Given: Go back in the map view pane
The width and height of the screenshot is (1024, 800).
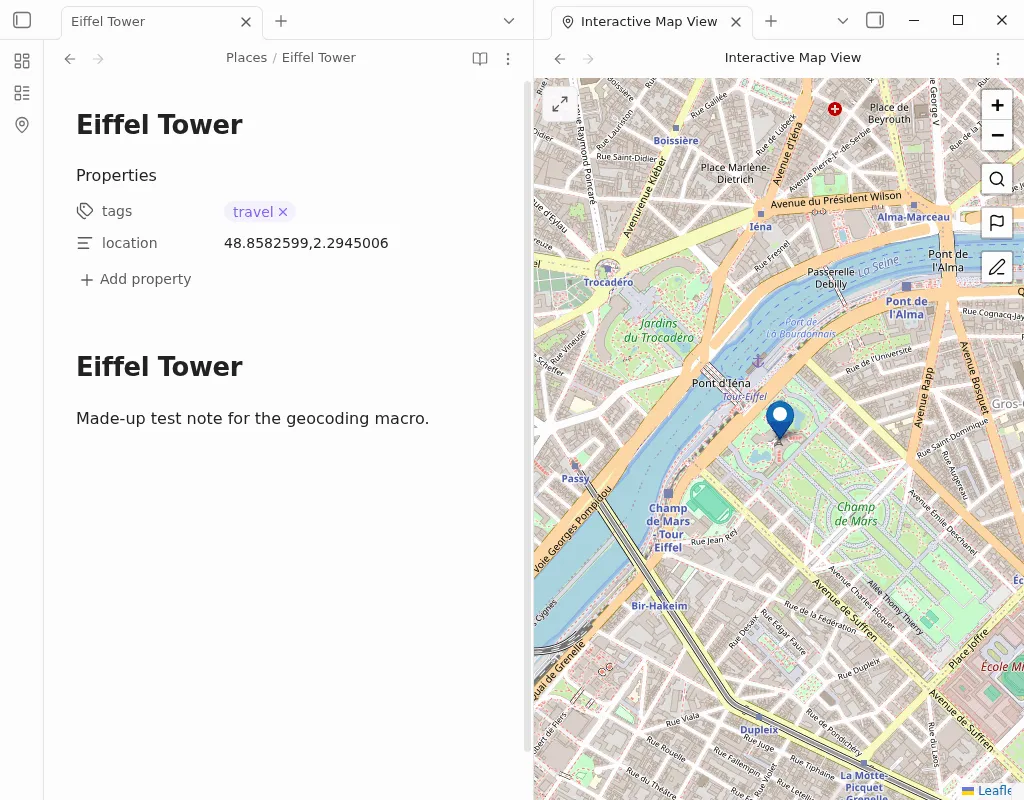Looking at the screenshot, I should point(560,59).
